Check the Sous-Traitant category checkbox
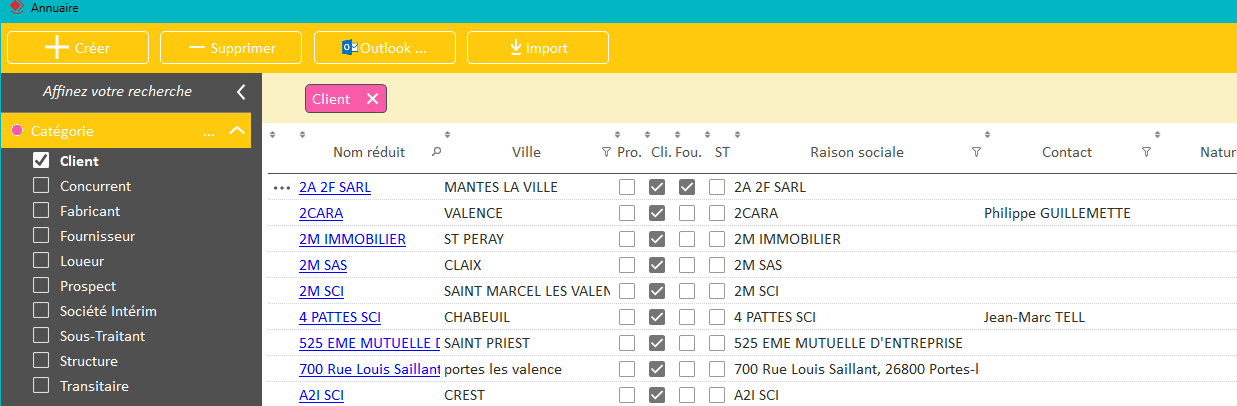The width and height of the screenshot is (1237, 406). (41, 335)
